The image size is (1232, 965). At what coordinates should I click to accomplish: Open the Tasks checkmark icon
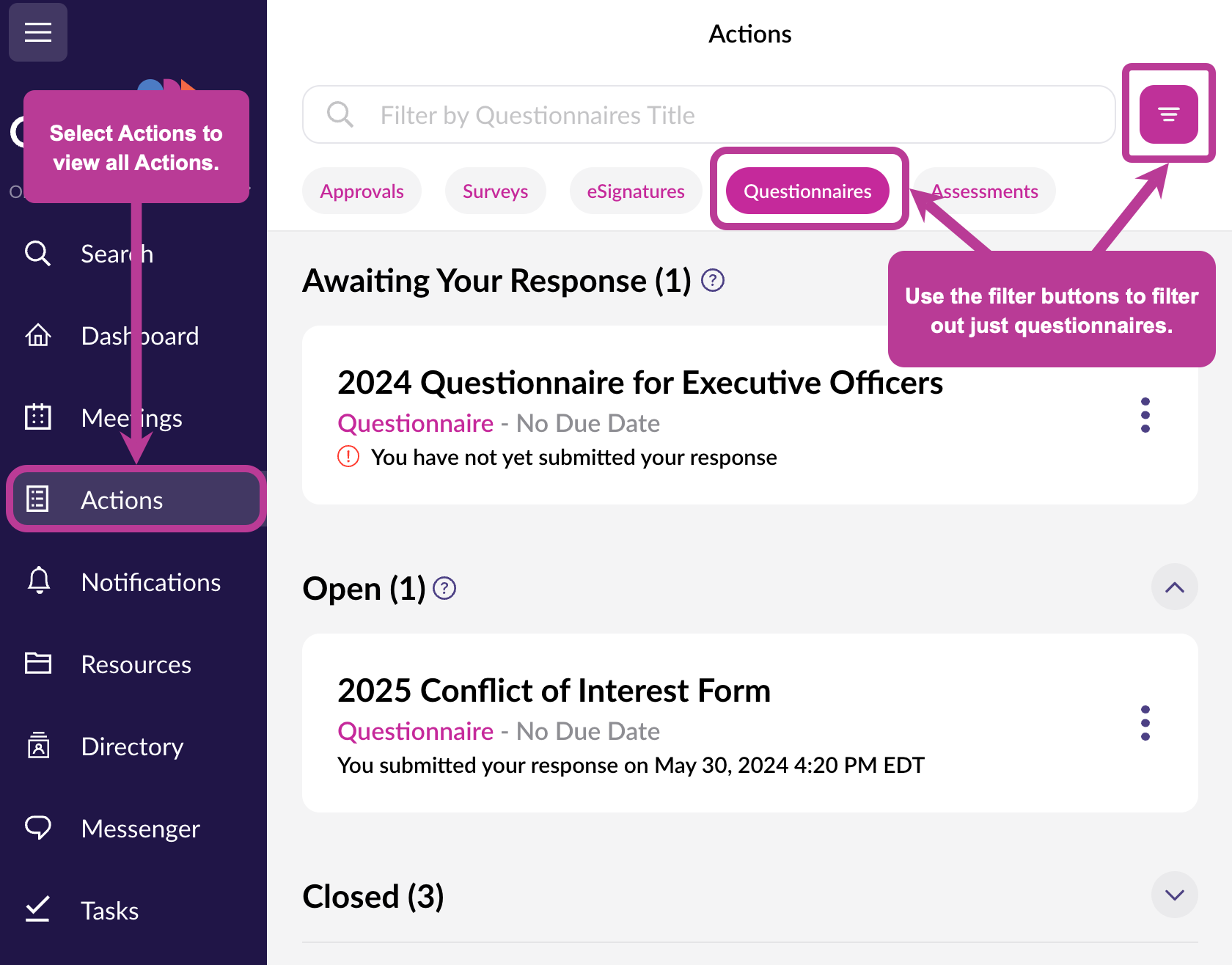[38, 910]
